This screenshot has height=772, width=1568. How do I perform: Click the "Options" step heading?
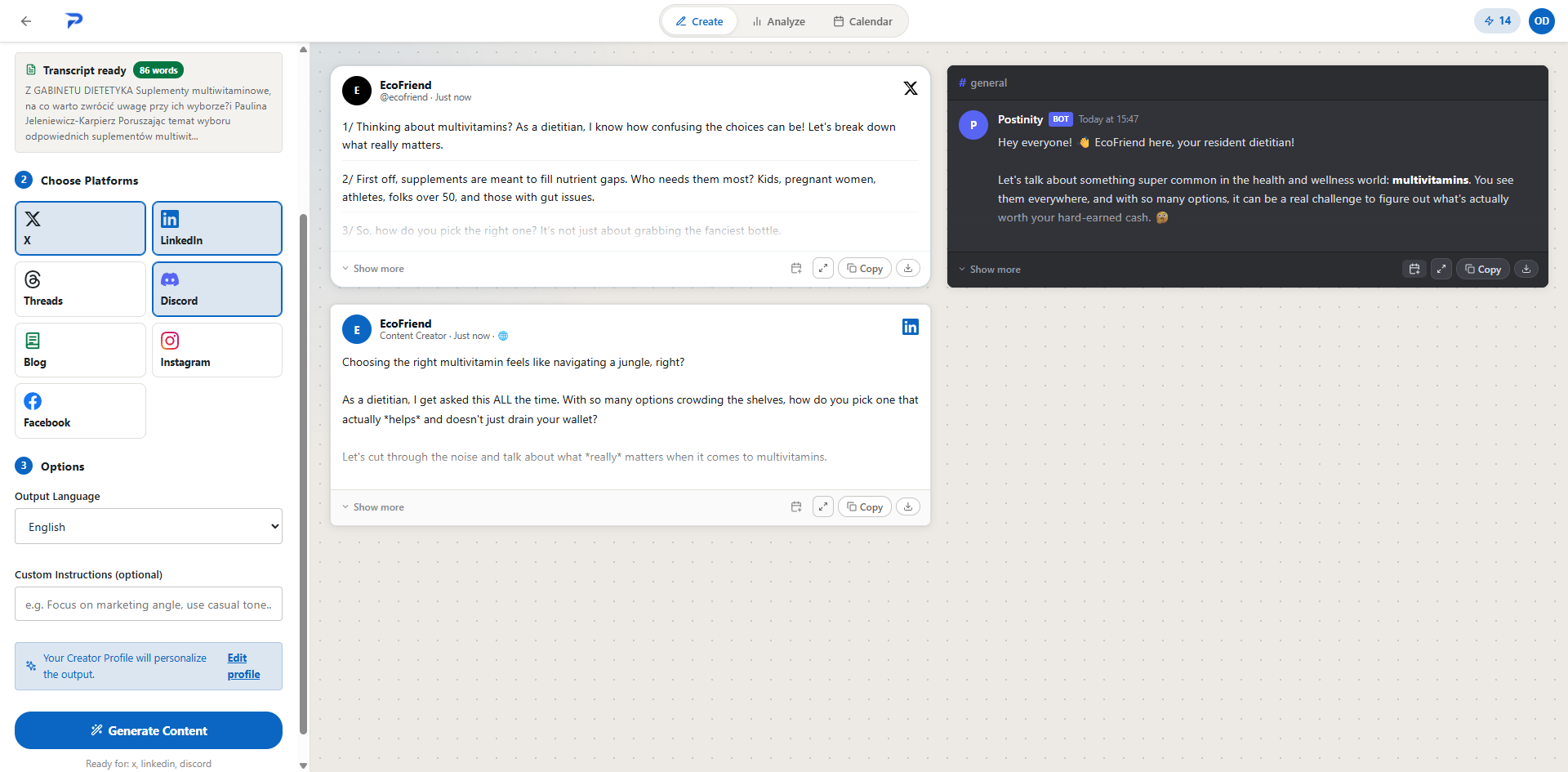[x=63, y=466]
